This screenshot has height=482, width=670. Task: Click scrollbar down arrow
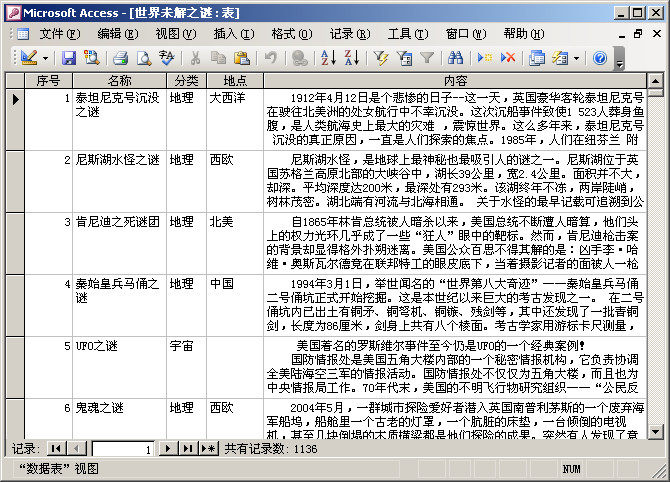[655, 431]
